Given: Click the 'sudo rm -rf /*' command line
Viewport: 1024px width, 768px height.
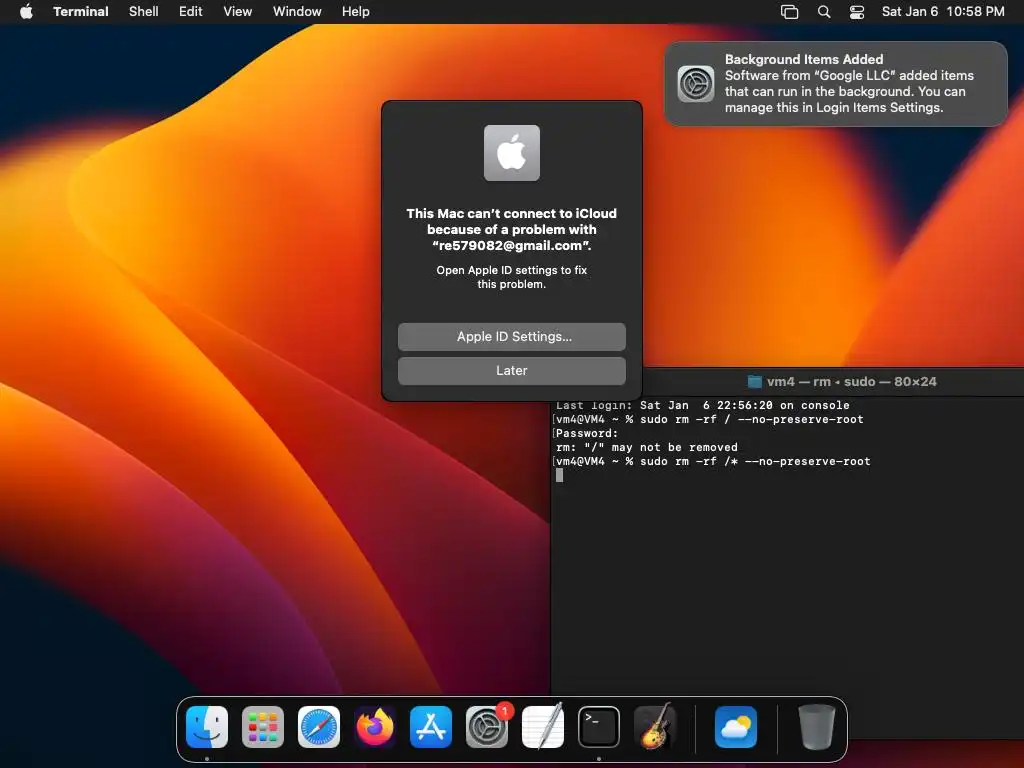Looking at the screenshot, I should (x=712, y=462).
